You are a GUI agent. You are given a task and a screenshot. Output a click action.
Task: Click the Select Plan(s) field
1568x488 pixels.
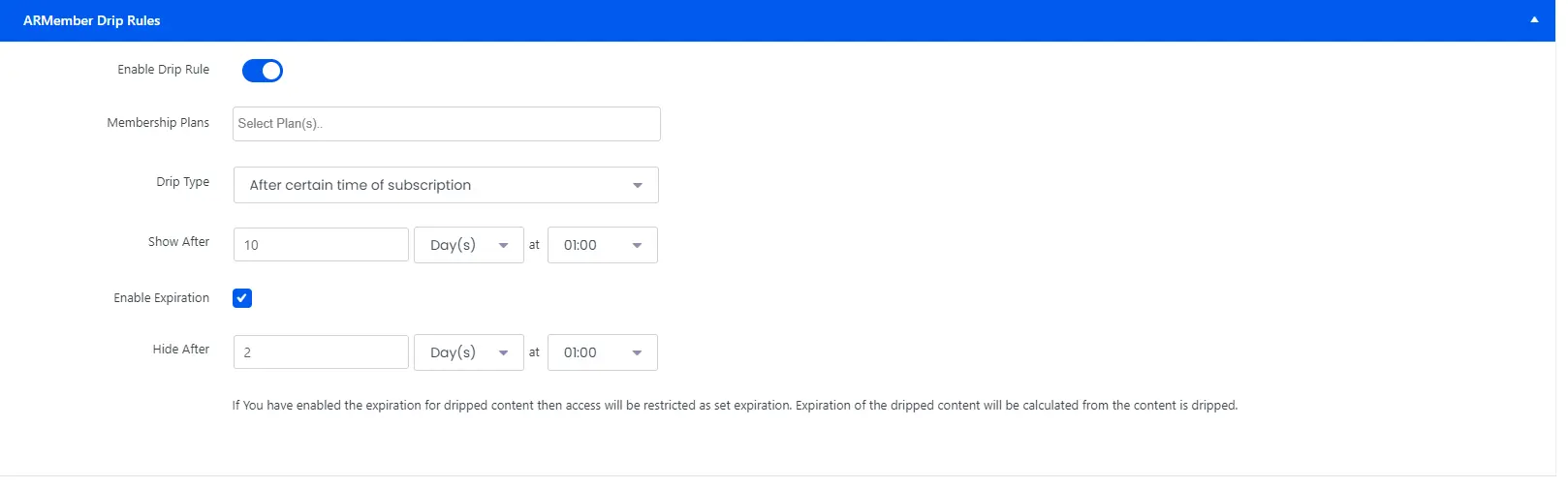(446, 124)
